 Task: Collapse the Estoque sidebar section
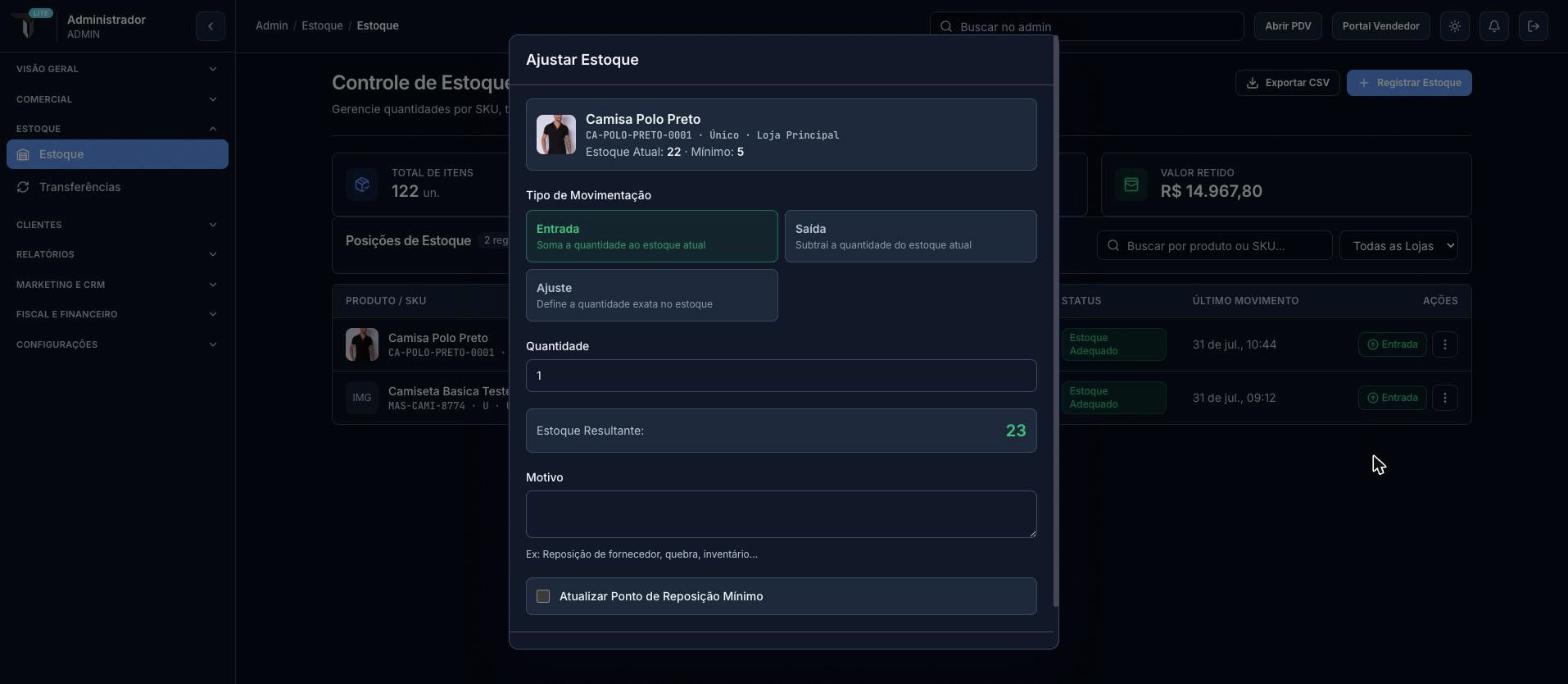pos(117,128)
